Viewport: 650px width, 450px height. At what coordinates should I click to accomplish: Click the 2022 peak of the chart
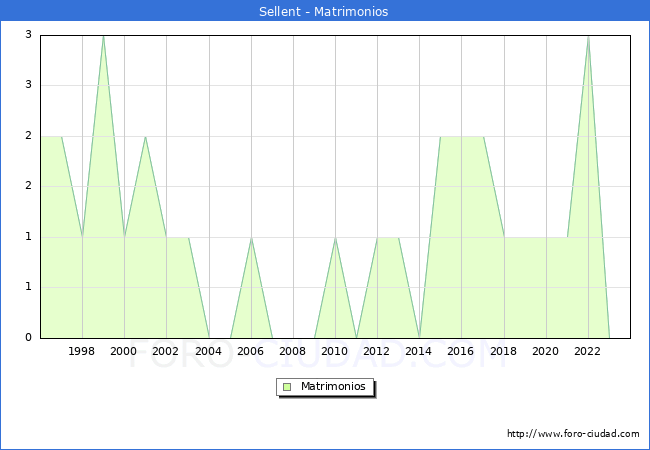(x=588, y=37)
